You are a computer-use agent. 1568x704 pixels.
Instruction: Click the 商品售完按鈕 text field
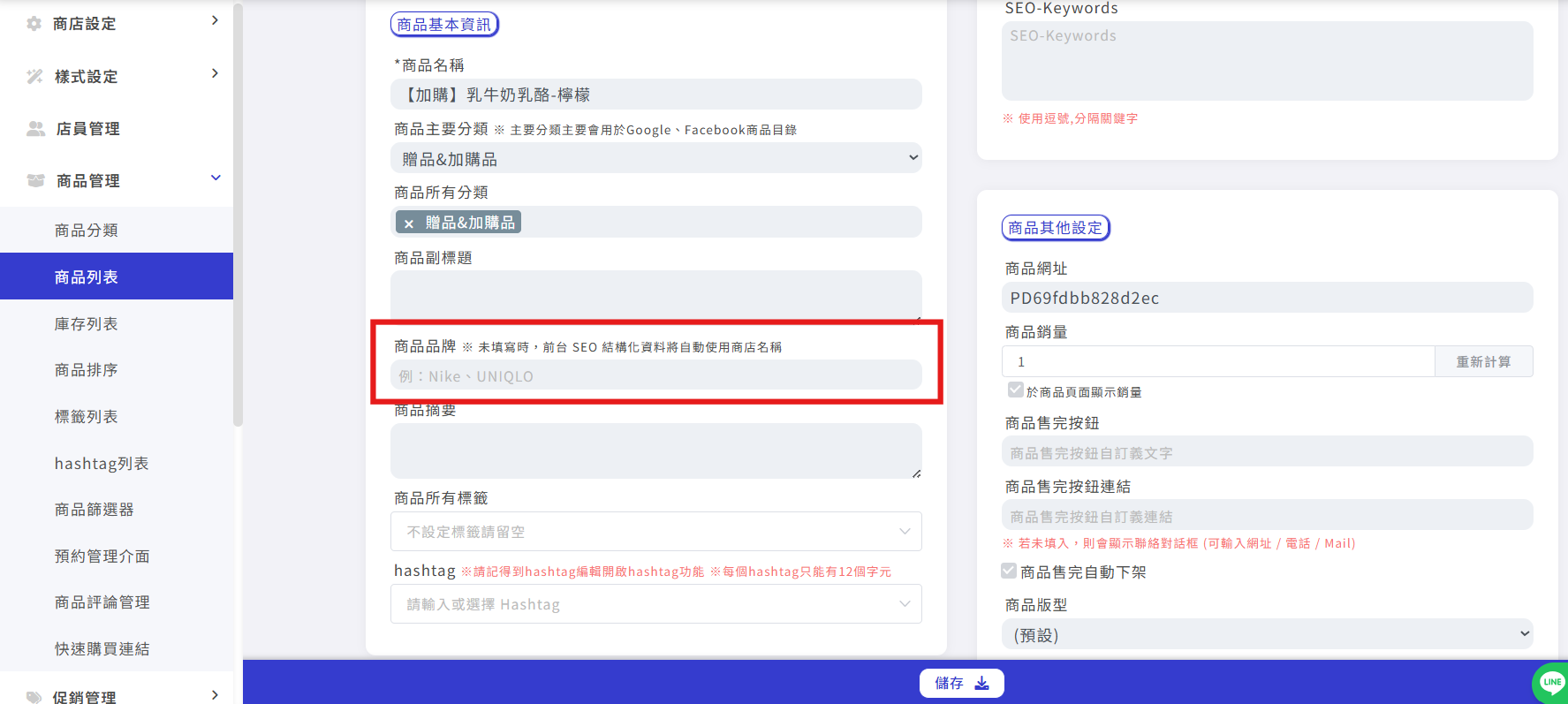(1268, 451)
